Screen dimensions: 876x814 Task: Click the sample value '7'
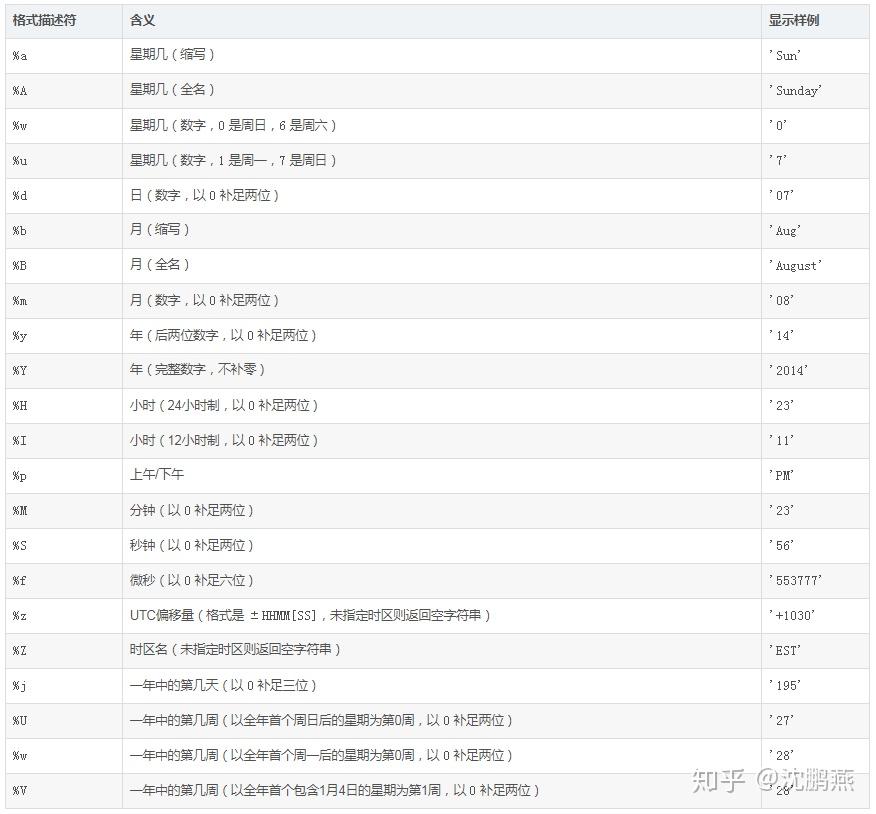pos(778,160)
